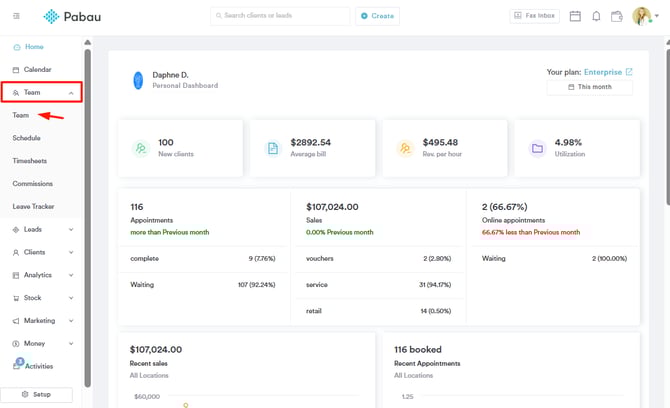Open the Timesheets menu item
This screenshot has width=670, height=408.
click(30, 161)
